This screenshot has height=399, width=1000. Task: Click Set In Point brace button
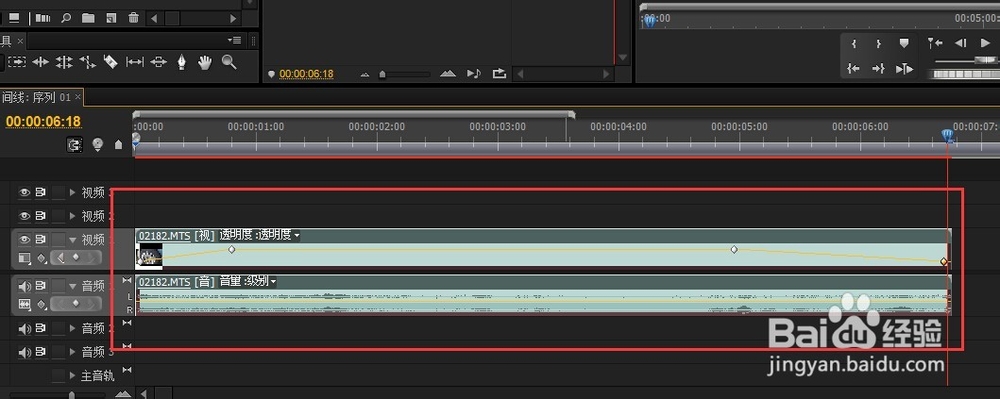[x=854, y=43]
